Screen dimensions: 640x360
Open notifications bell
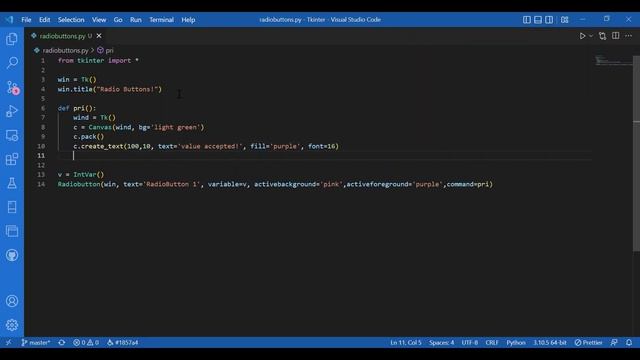tap(629, 342)
